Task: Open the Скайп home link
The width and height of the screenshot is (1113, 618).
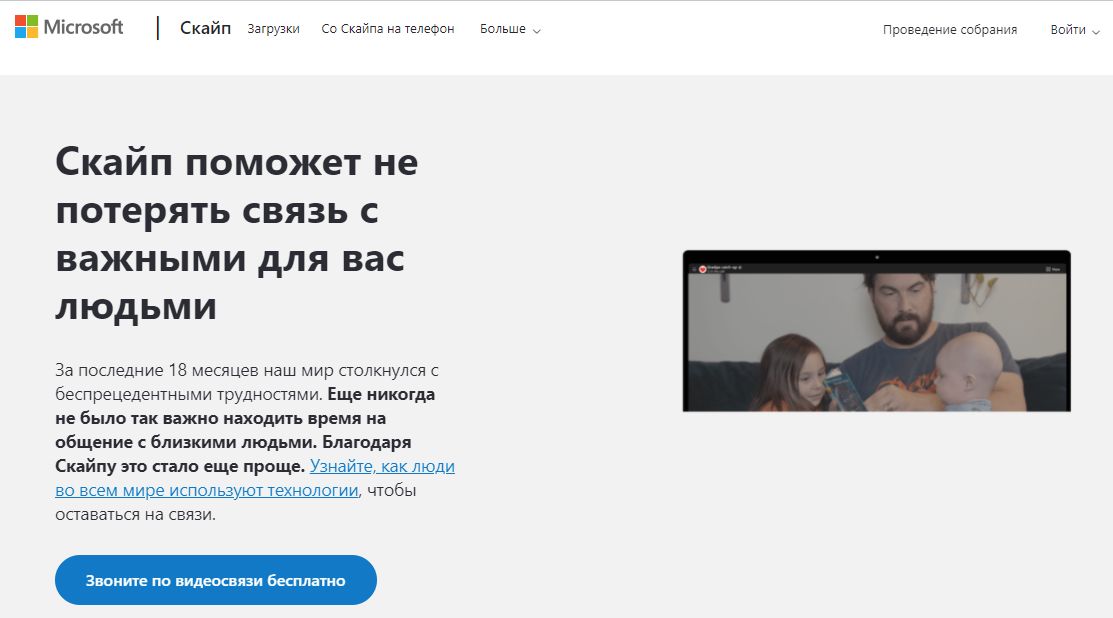Action: point(205,28)
